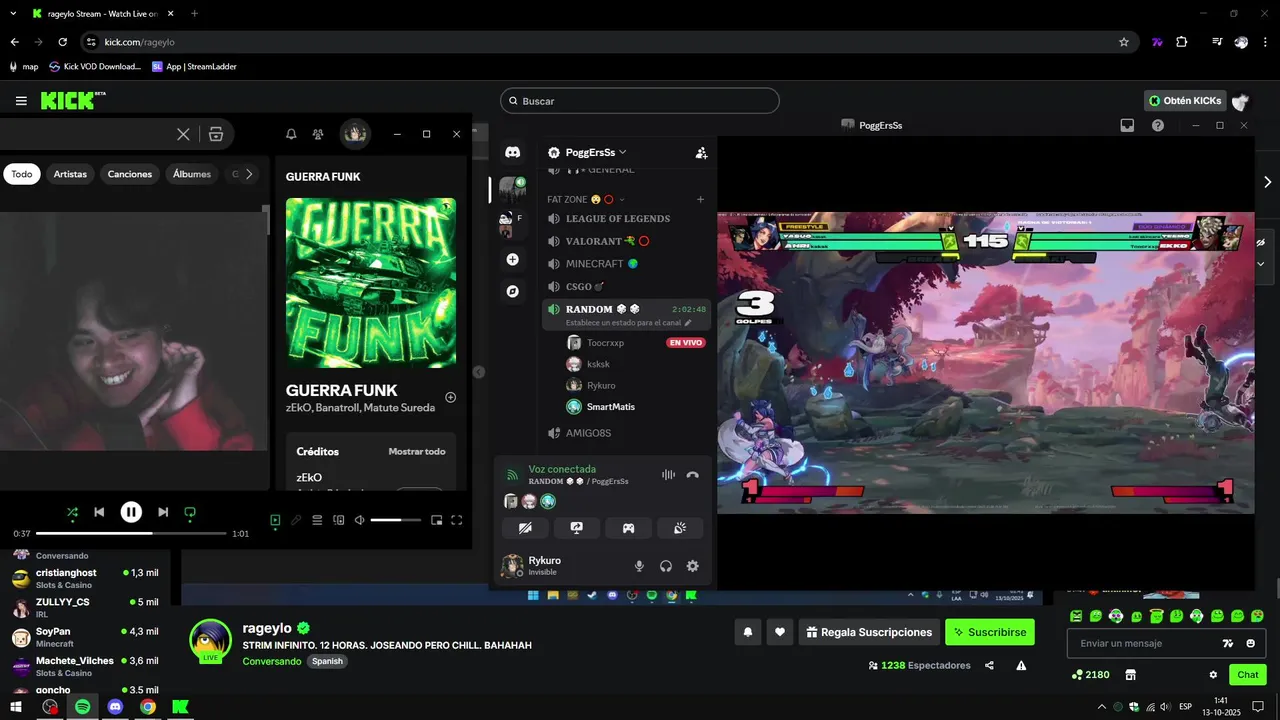Seek in the Spotify song progress bar
Image resolution: width=1280 pixels, height=720 pixels.
pos(131,533)
